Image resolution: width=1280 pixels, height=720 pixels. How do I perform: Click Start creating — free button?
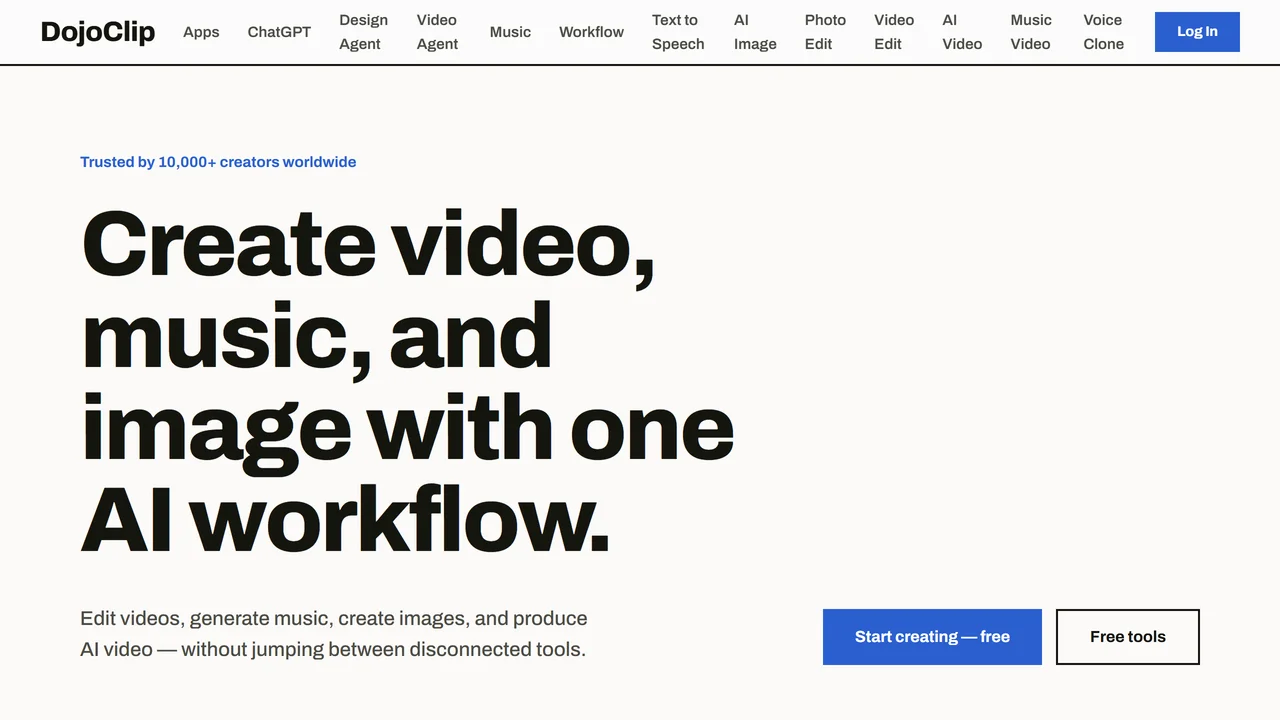932,637
